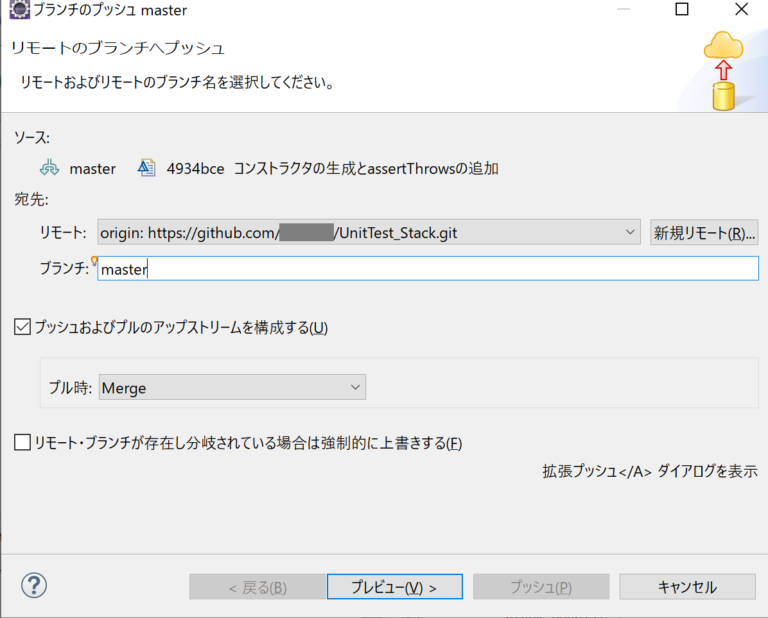The width and height of the screenshot is (768, 618).
Task: Uncheck プッシュおよびプルのアップストリームを構成する checkbox
Action: pyautogui.click(x=23, y=327)
